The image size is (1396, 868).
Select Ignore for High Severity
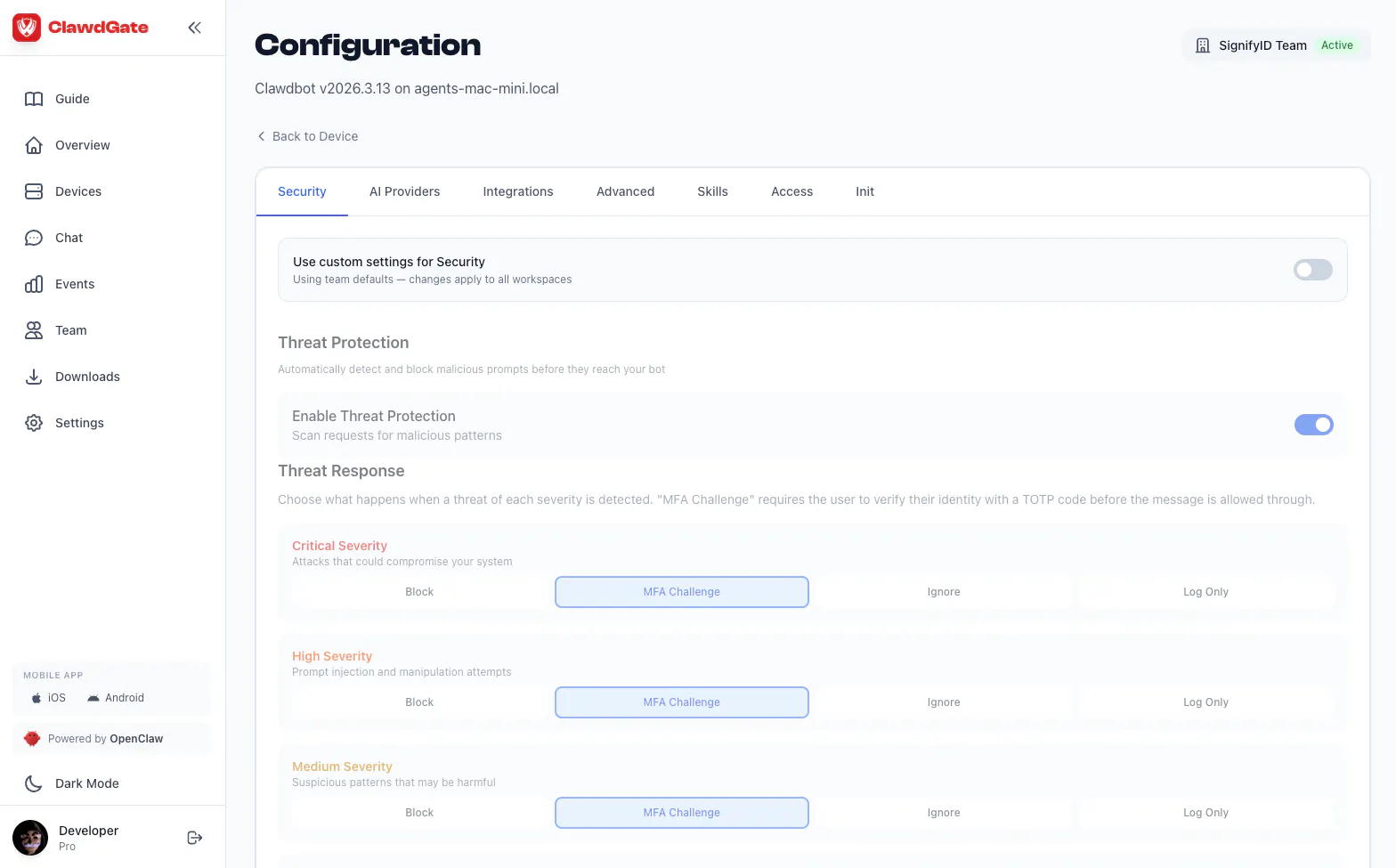(x=944, y=702)
